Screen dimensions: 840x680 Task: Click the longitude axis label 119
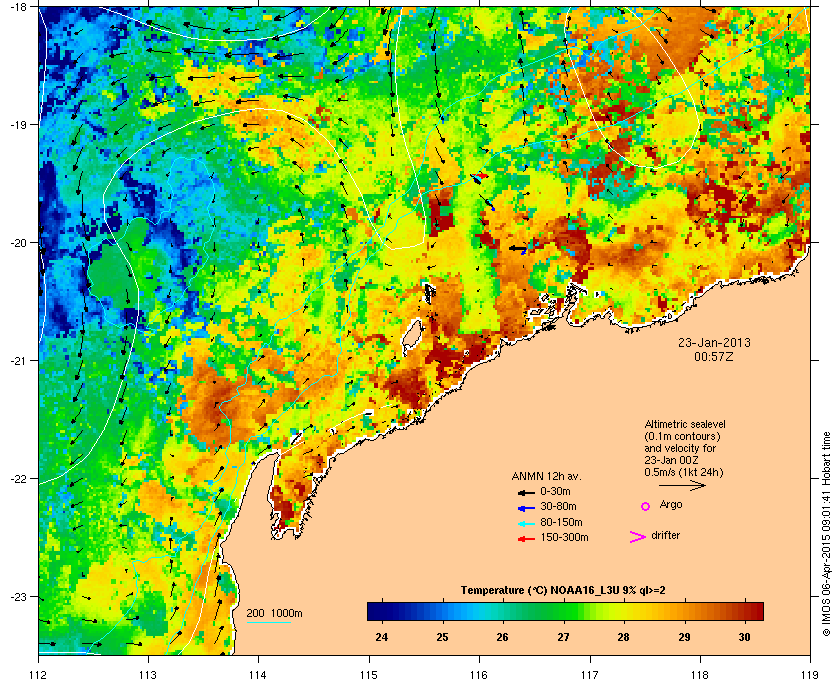coord(810,674)
